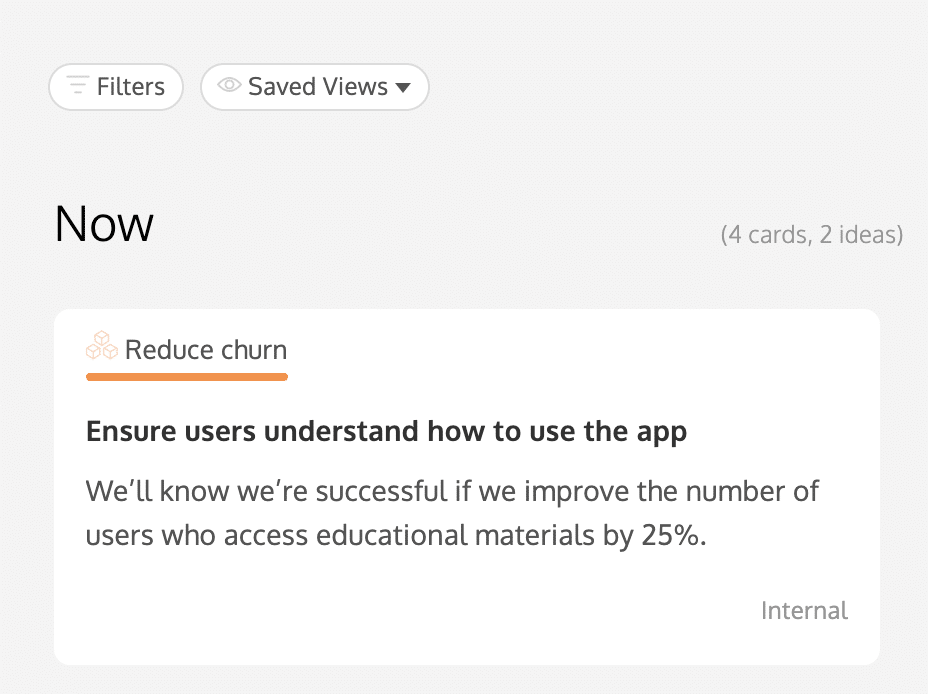
Task: Click the Now column heading
Action: click(x=104, y=224)
